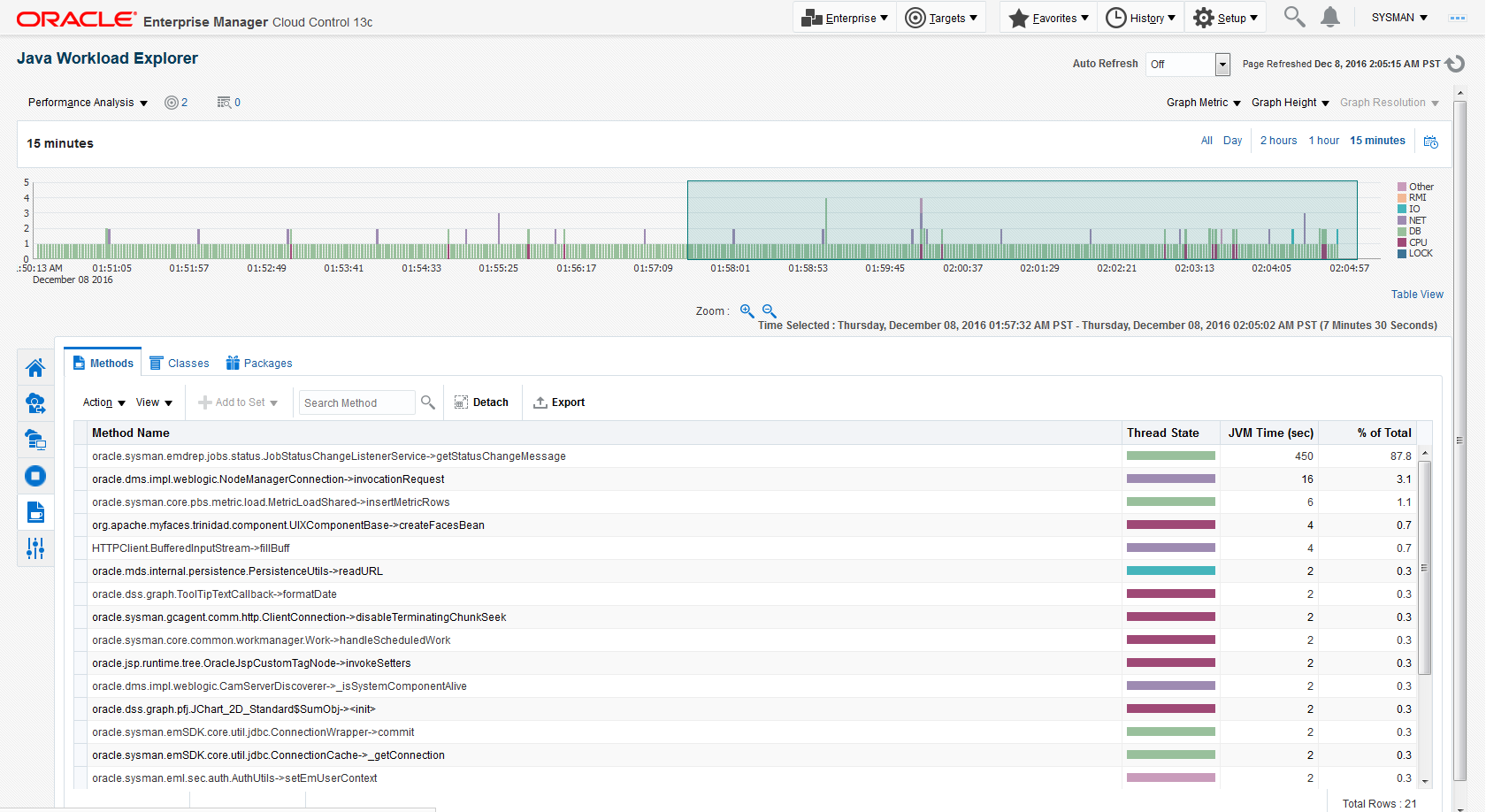Click the CPU legend color swatch
Image resolution: width=1486 pixels, height=812 pixels.
tap(1402, 242)
